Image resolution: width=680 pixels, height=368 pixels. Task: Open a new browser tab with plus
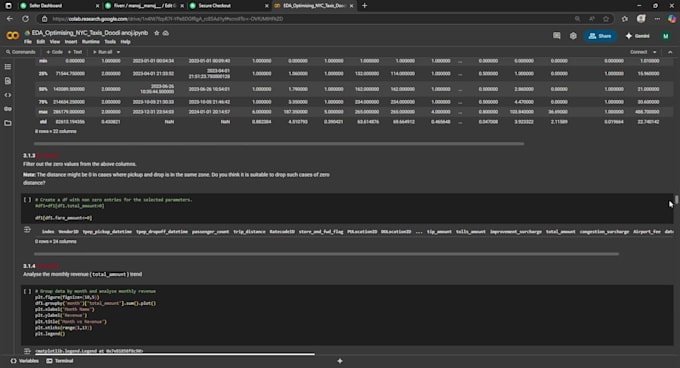[x=364, y=6]
